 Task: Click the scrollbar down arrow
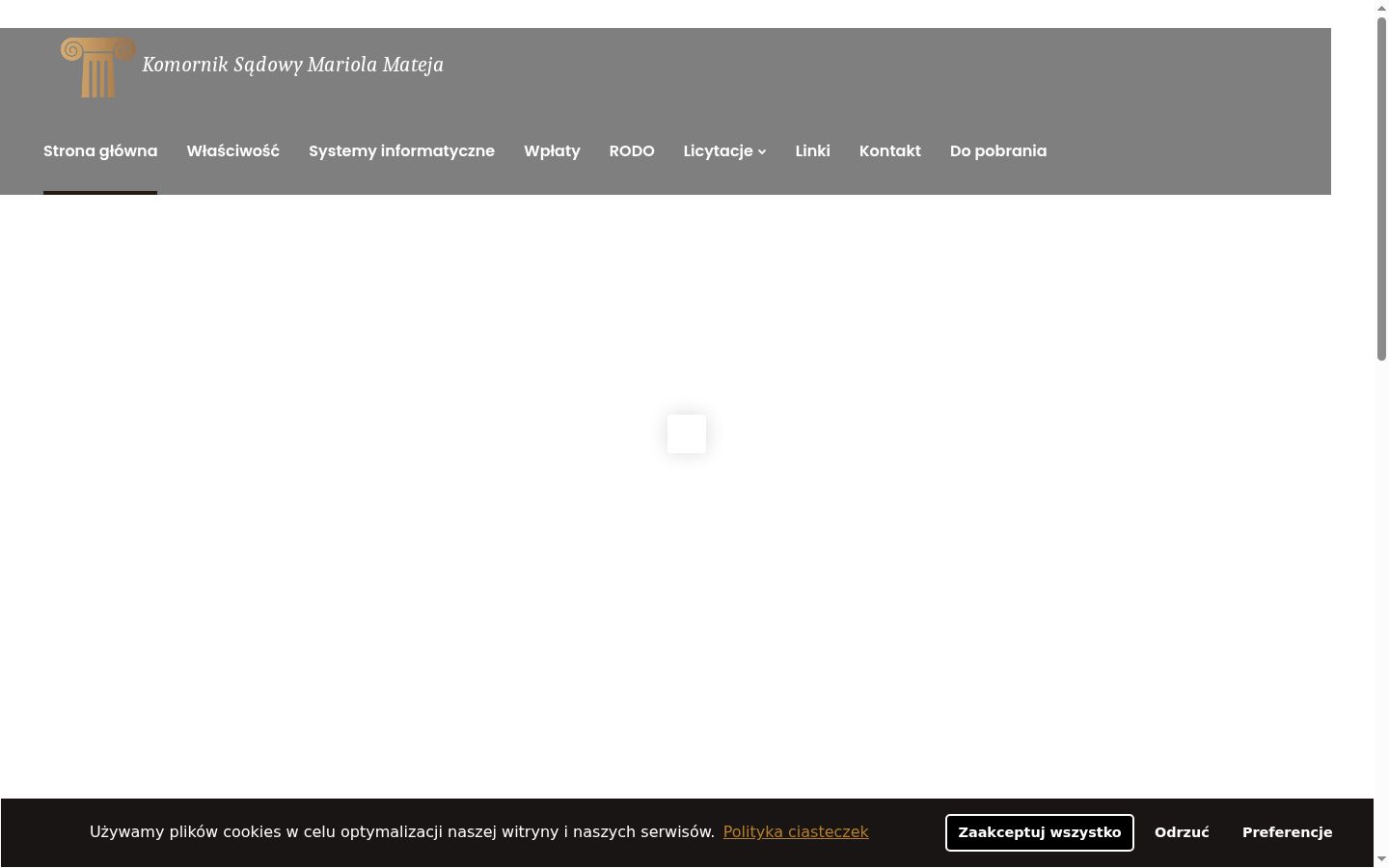(x=1381, y=859)
